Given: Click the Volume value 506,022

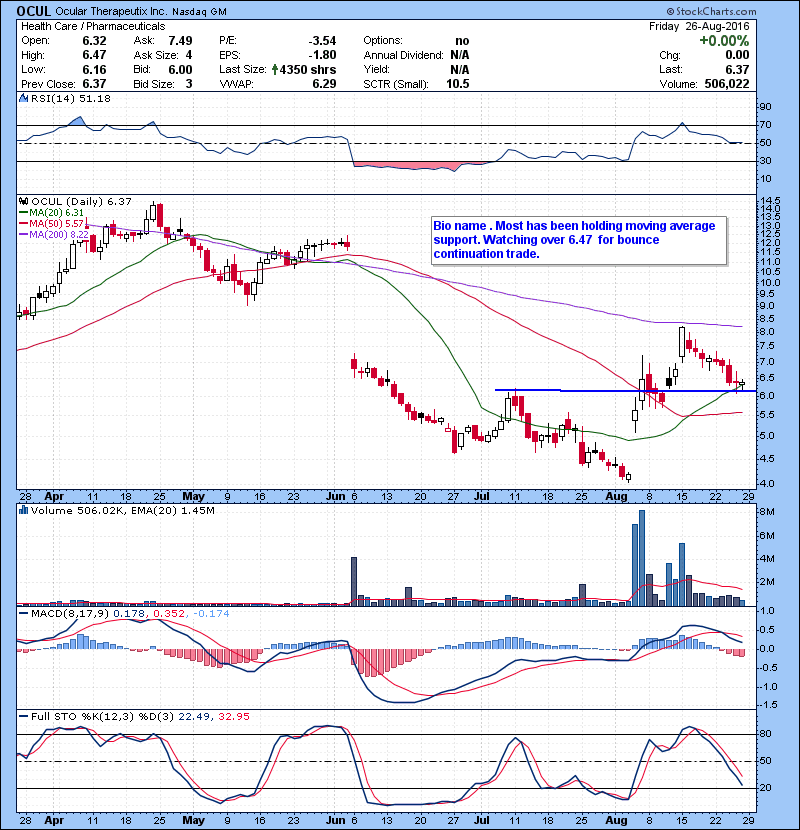Looking at the screenshot, I should (727, 84).
